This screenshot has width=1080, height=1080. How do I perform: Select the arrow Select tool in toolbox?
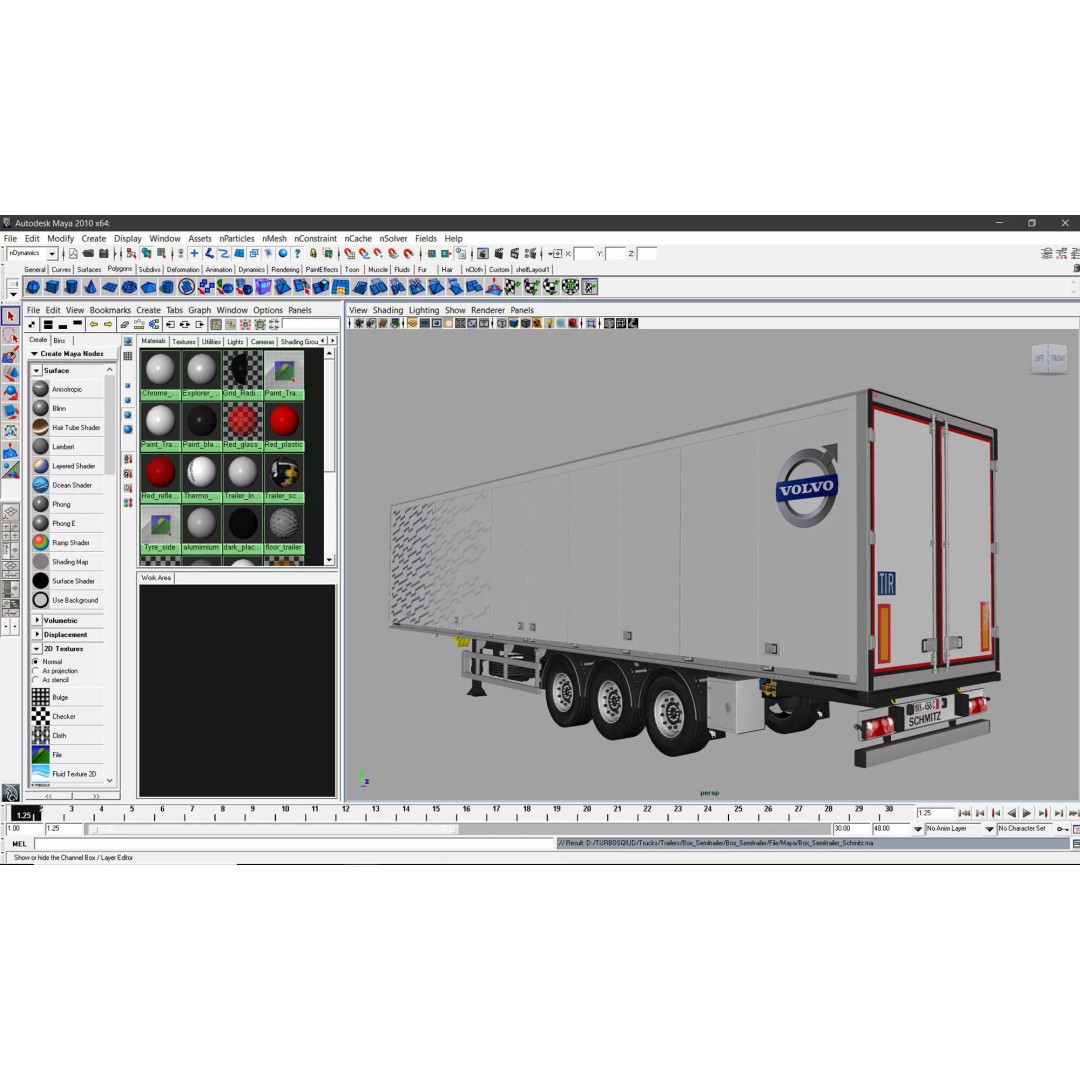click(x=10, y=316)
